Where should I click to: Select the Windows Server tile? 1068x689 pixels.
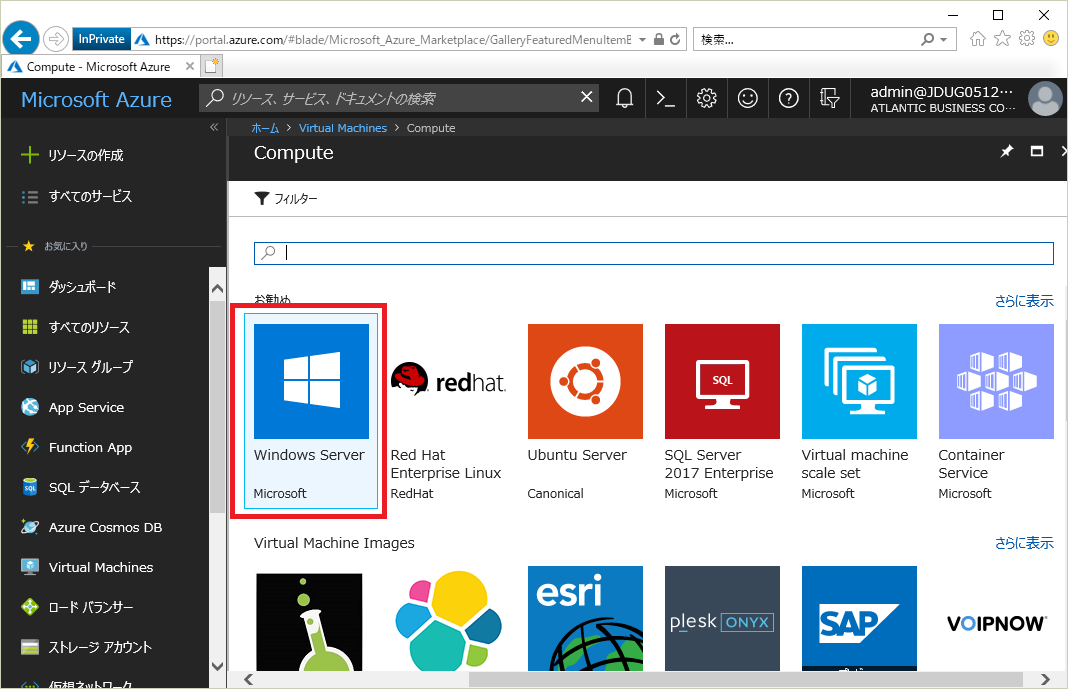(x=311, y=411)
